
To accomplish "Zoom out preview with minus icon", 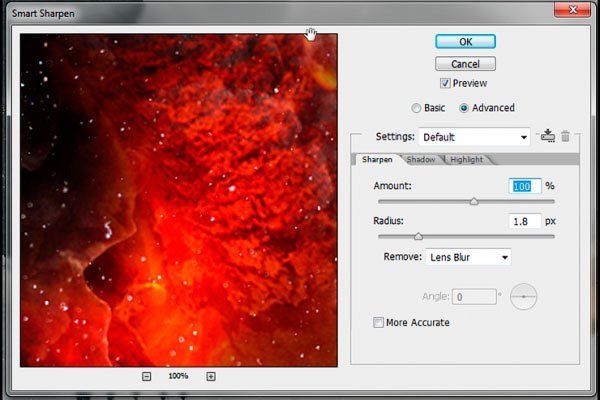I will coord(146,376).
